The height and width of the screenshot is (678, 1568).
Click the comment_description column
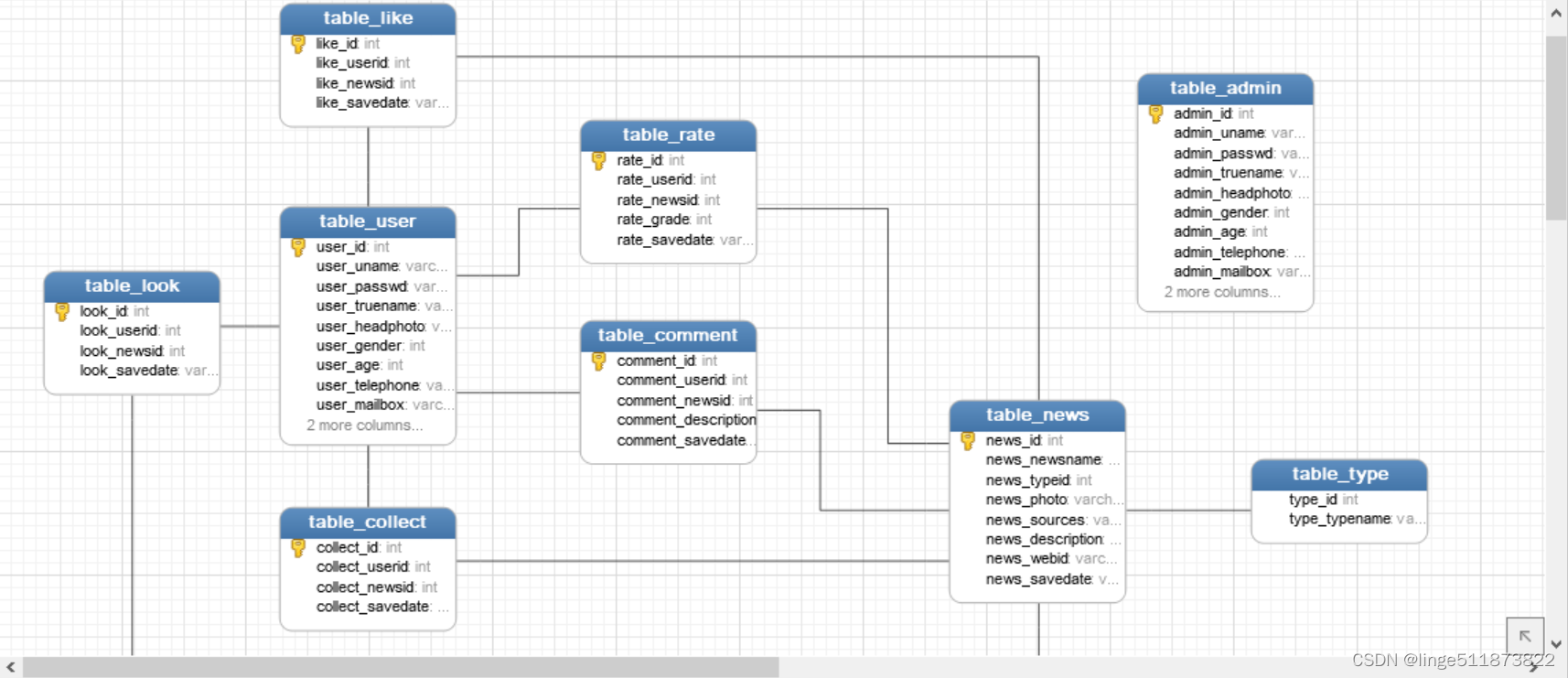click(686, 421)
